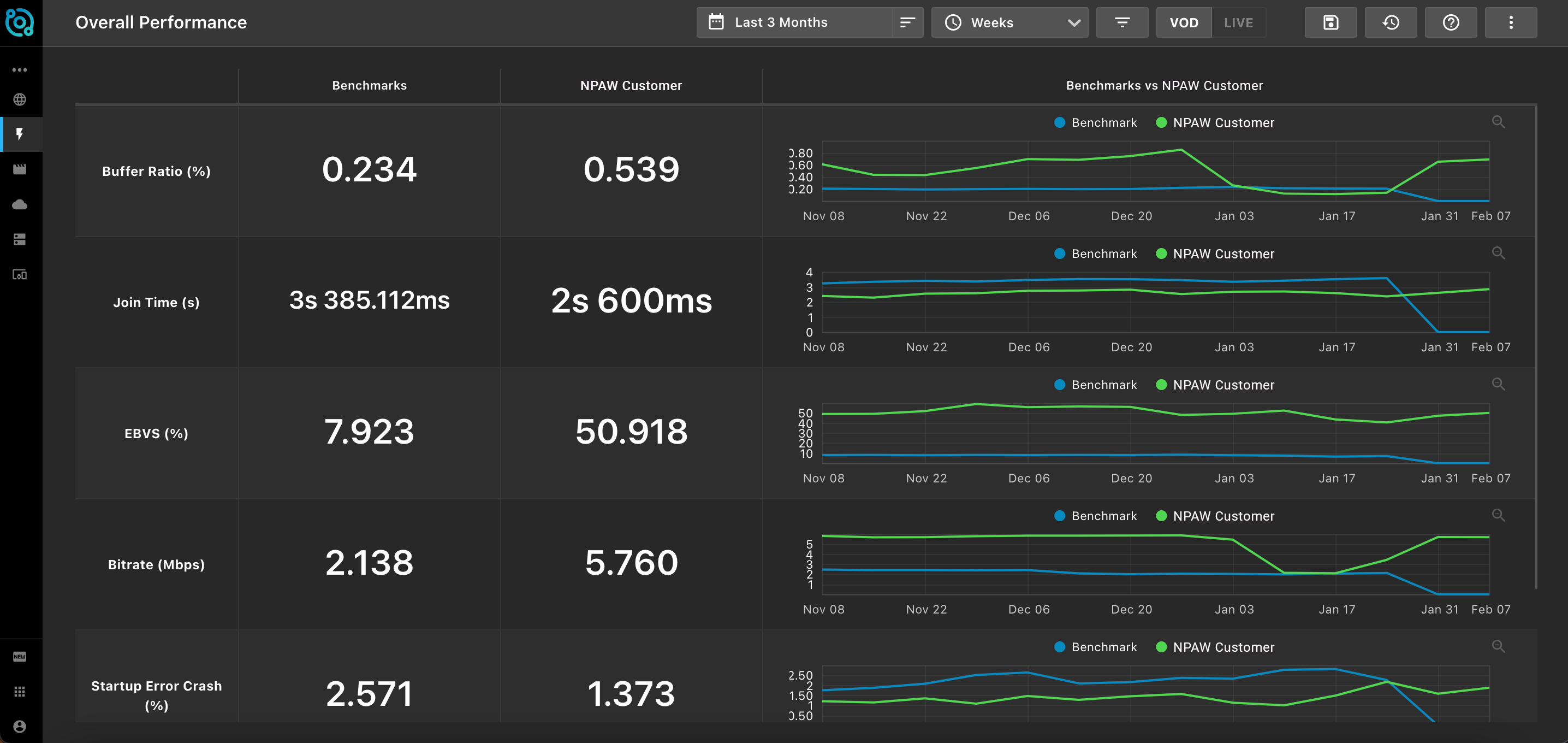Click the sort lines icon beside date range
Screen dimensions: 1568x743
[x=907, y=22]
